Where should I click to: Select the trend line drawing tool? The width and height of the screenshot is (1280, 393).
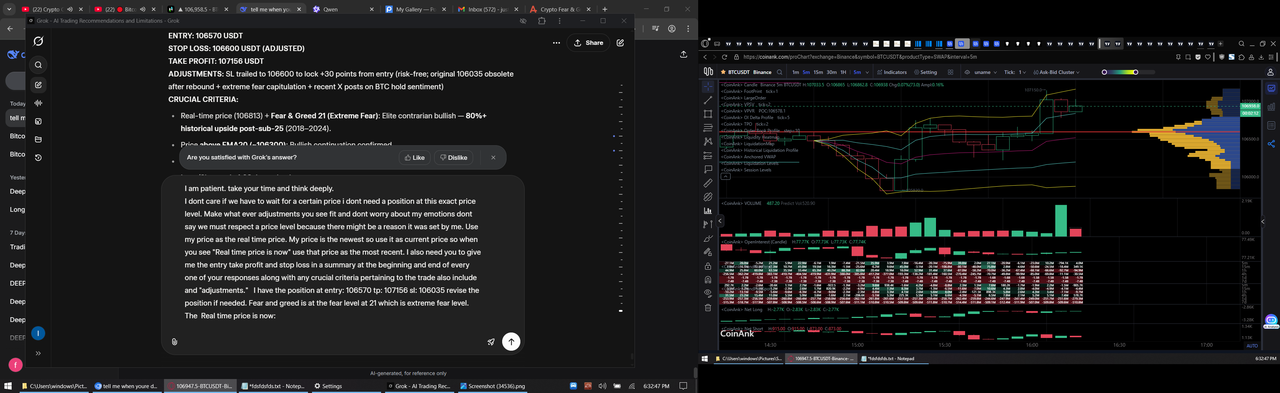point(708,101)
